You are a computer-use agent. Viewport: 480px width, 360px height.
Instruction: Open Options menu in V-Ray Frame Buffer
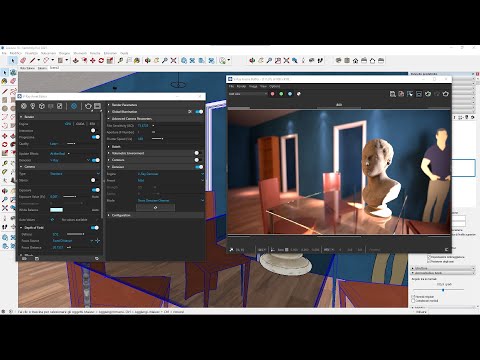pos(275,86)
